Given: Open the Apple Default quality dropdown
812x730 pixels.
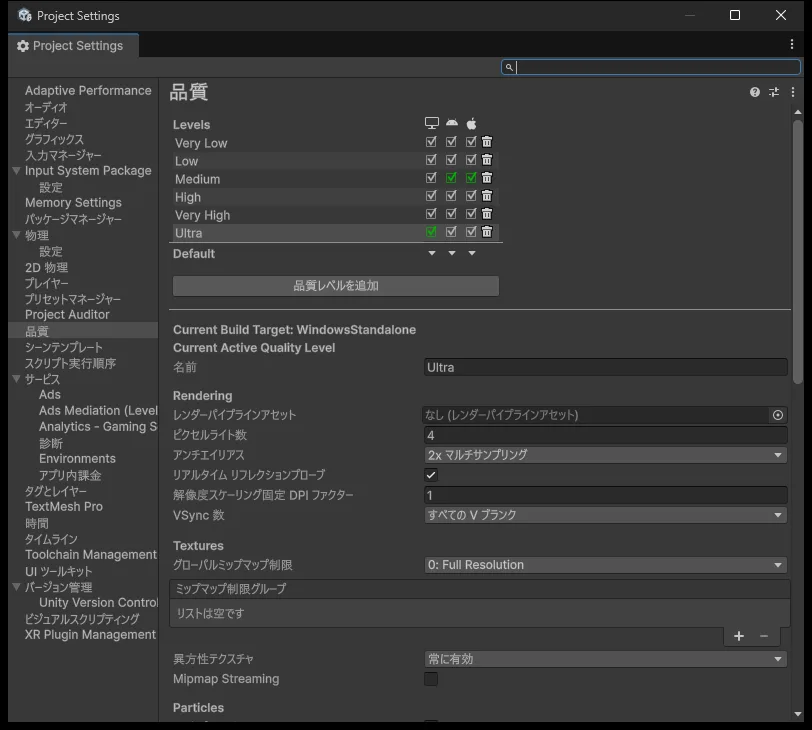Looking at the screenshot, I should [472, 253].
